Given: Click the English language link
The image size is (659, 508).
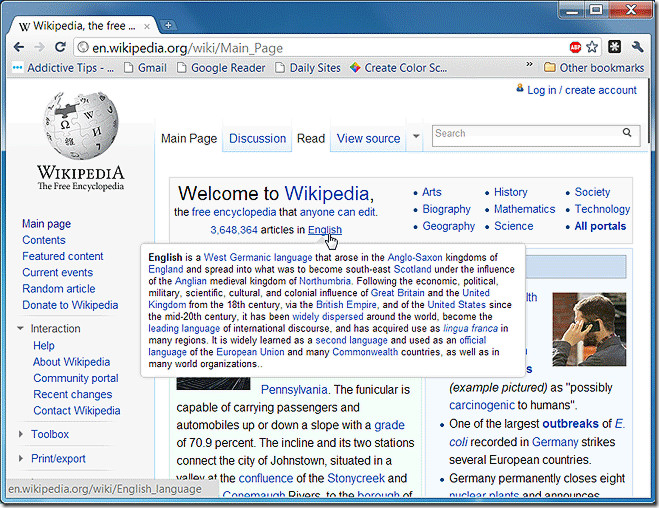Looking at the screenshot, I should [x=325, y=230].
